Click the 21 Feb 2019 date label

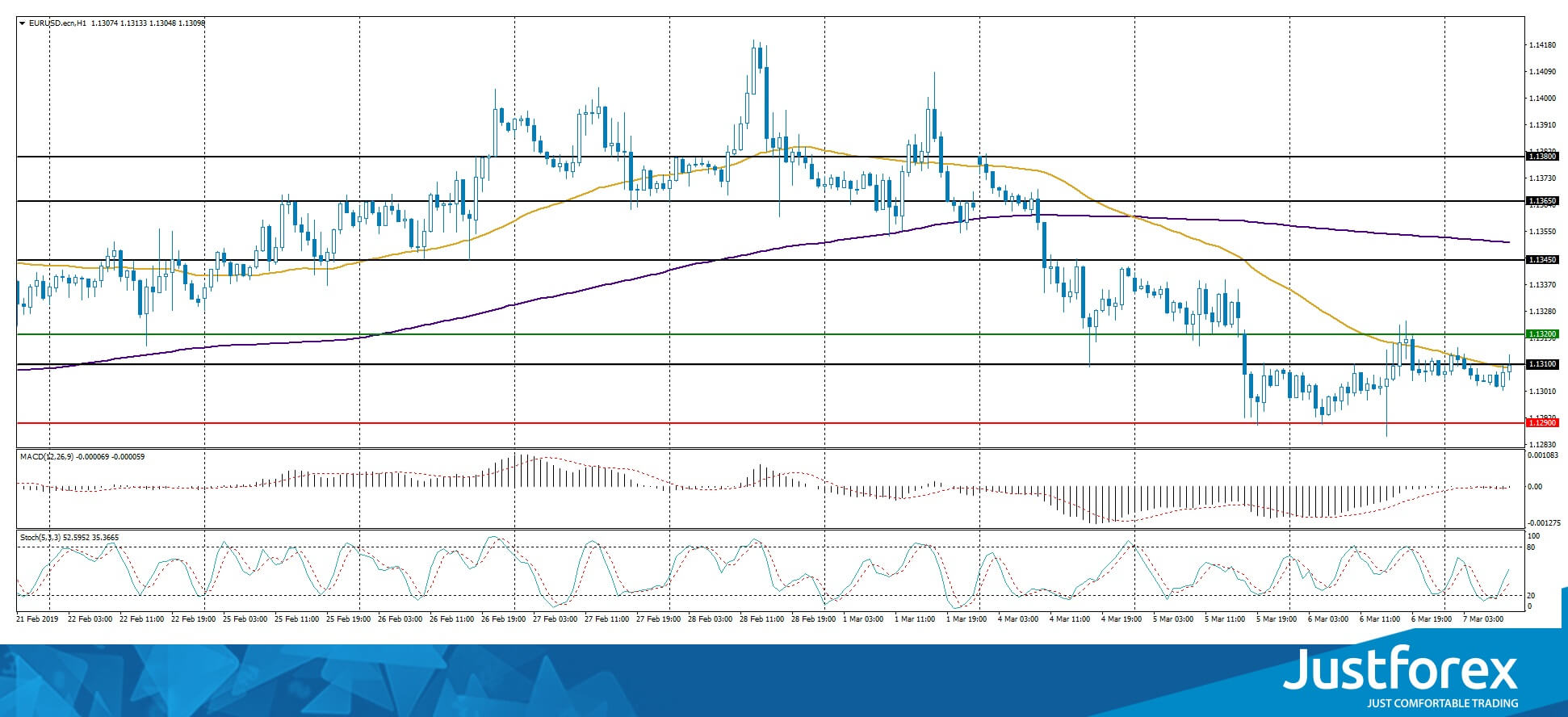point(37,619)
